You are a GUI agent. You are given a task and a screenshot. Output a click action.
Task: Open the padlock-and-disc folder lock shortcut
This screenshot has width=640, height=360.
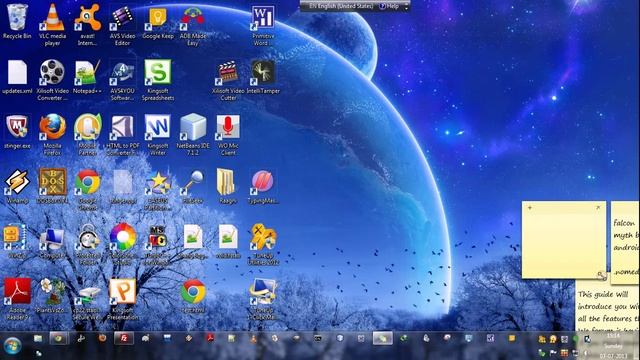87,237
